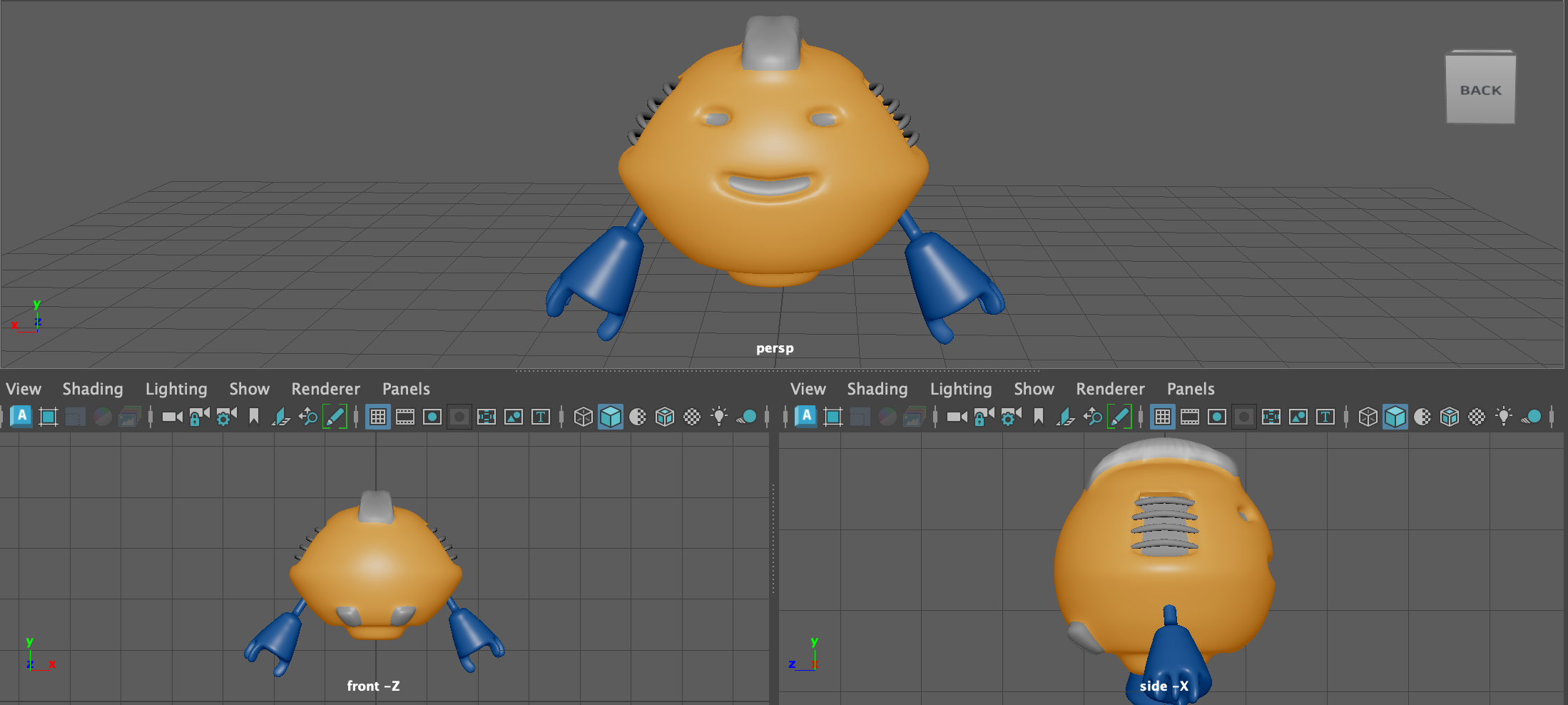The height and width of the screenshot is (705, 1568).
Task: Open Camera Attributes icon in front panel toolbar
Action: tap(226, 417)
